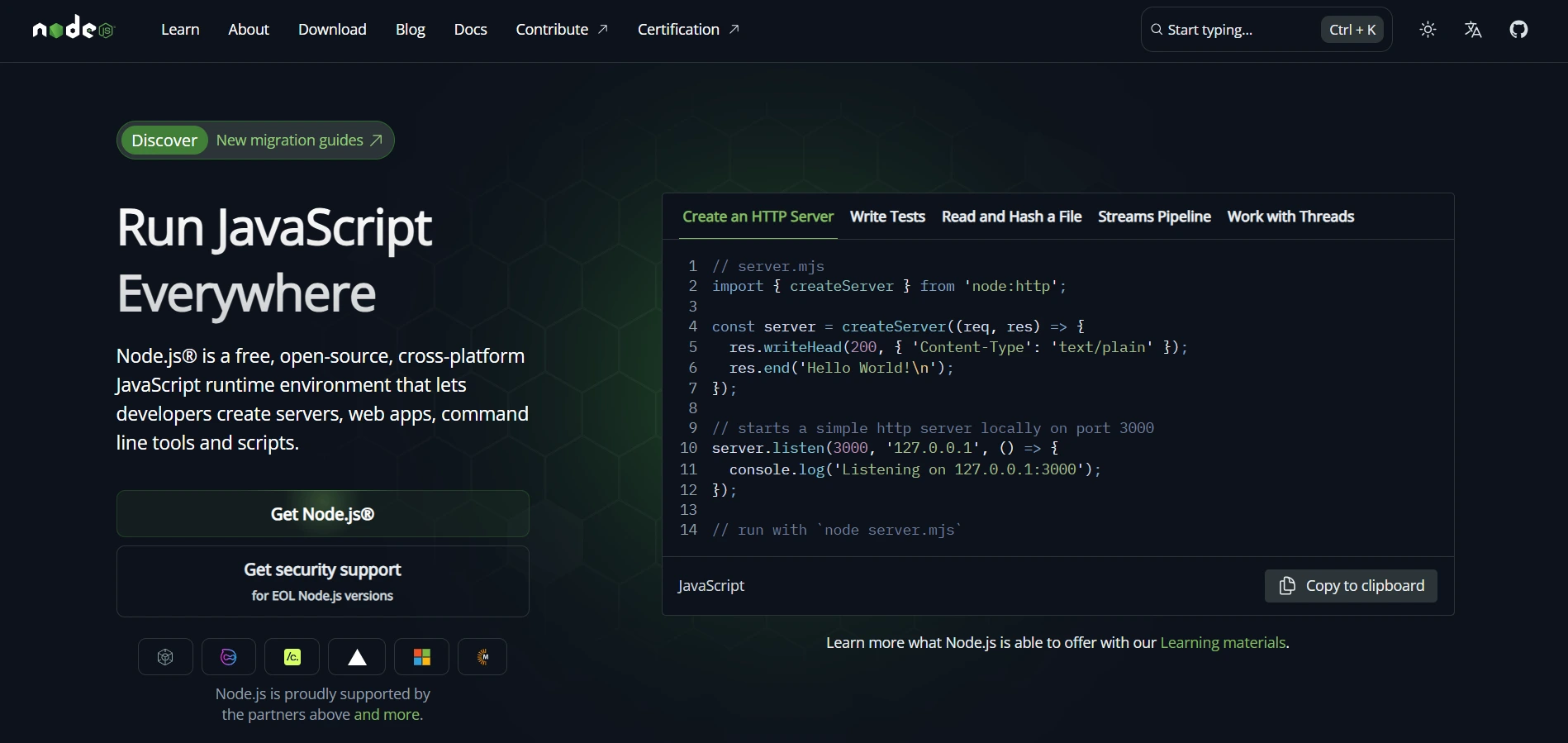The height and width of the screenshot is (743, 1568).
Task: Click Copy to clipboard button
Action: pos(1351,586)
